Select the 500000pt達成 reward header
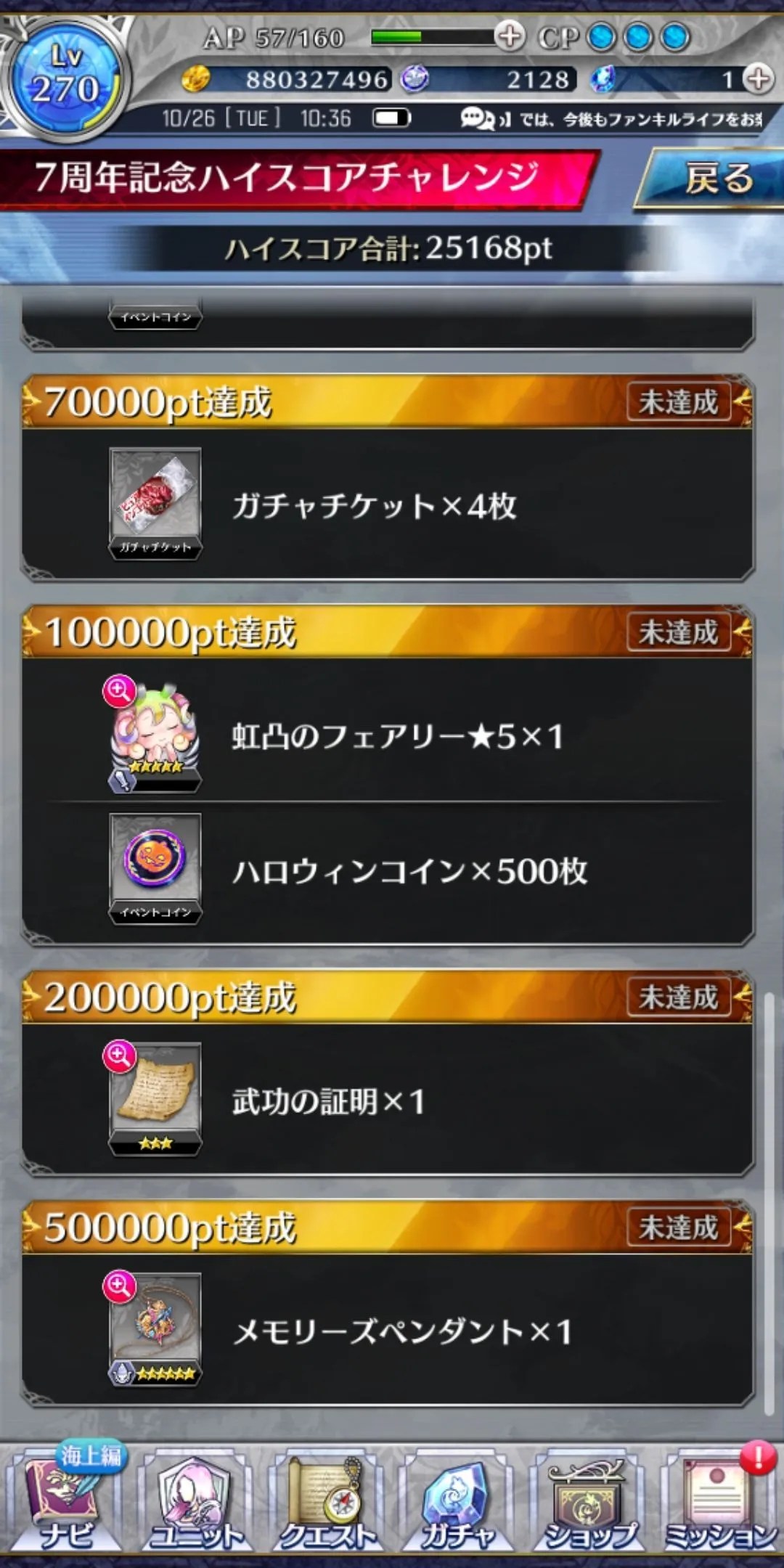 tap(387, 1227)
